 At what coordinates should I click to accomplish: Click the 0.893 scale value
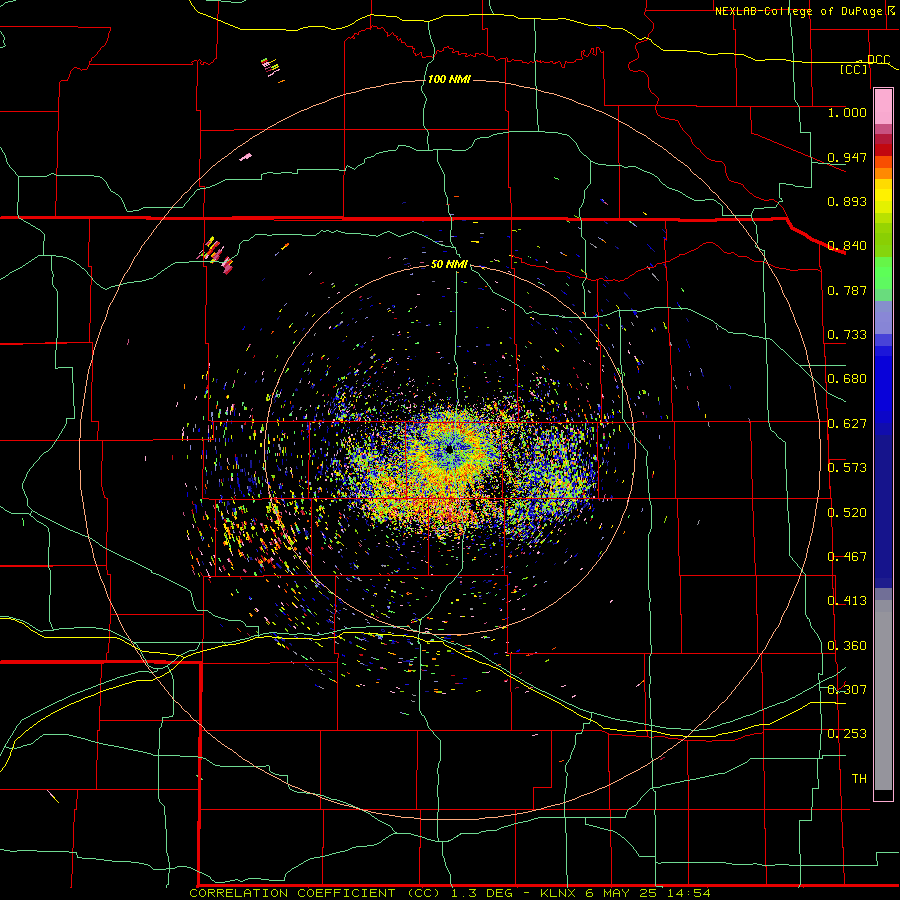coord(847,201)
